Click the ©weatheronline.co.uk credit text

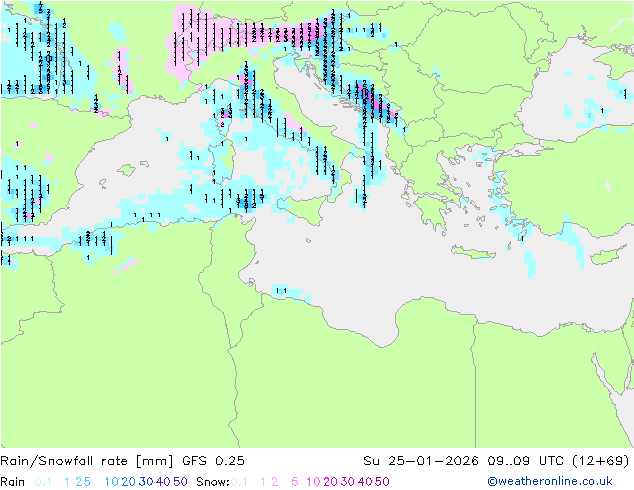pyautogui.click(x=550, y=482)
